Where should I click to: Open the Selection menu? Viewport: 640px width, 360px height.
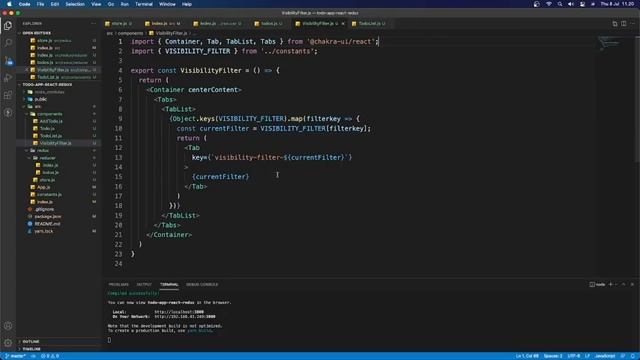click(75, 4)
